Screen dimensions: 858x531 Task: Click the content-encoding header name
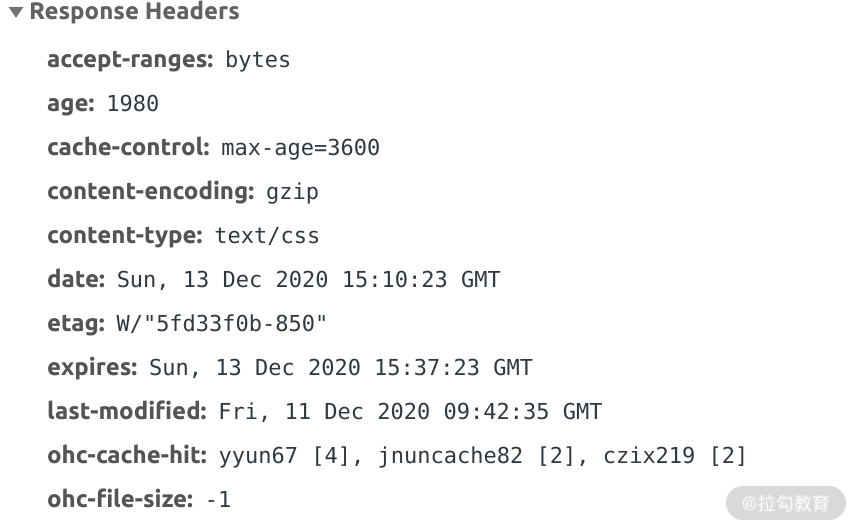pos(151,192)
